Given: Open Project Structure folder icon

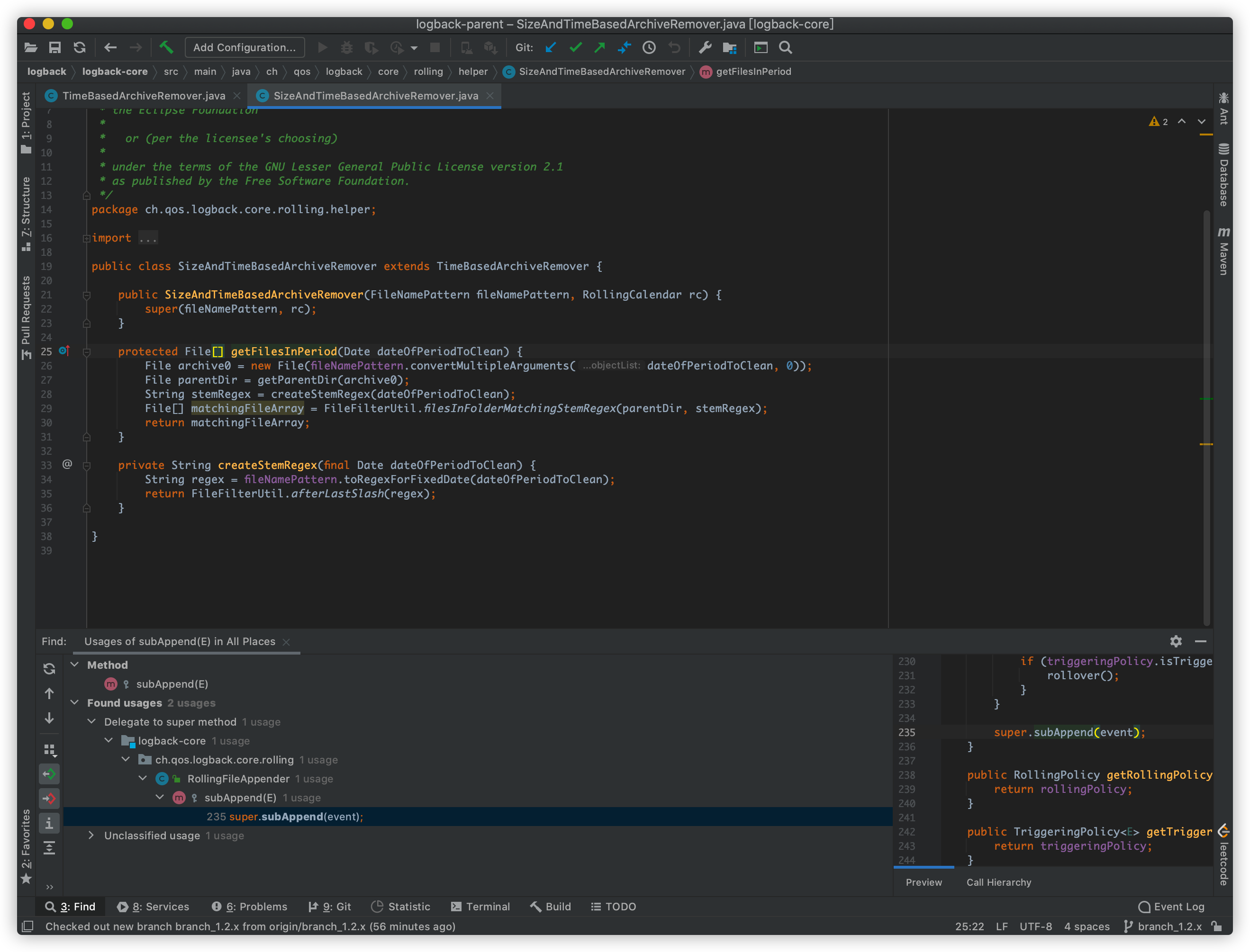Looking at the screenshot, I should click(730, 47).
